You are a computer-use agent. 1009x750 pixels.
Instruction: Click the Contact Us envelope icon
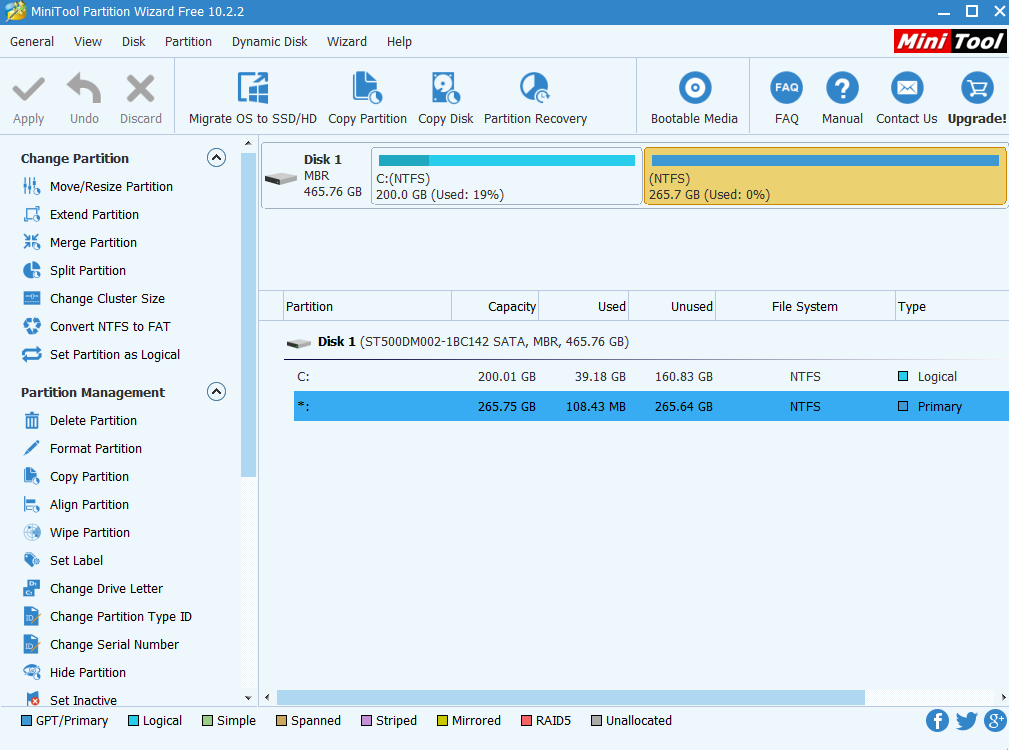coord(907,88)
